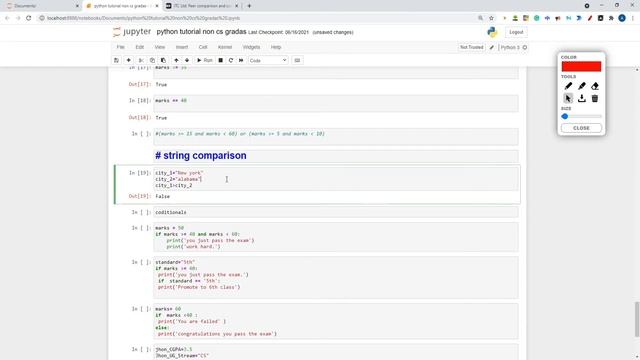This screenshot has width=640, height=360.
Task: Insert a new cell with the plus icon
Action: 129,60
